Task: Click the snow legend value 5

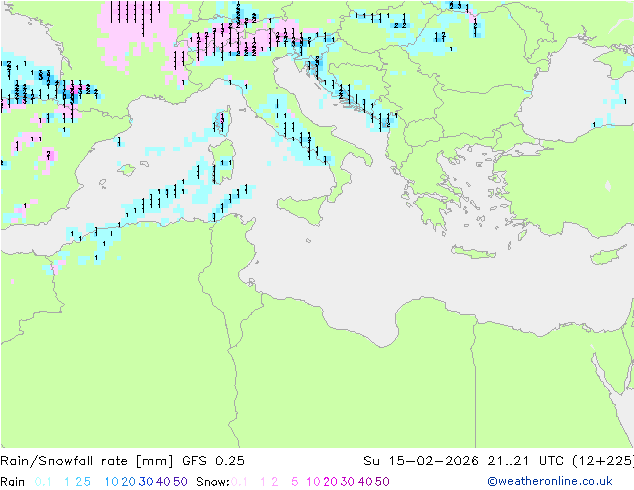Action: [x=295, y=482]
